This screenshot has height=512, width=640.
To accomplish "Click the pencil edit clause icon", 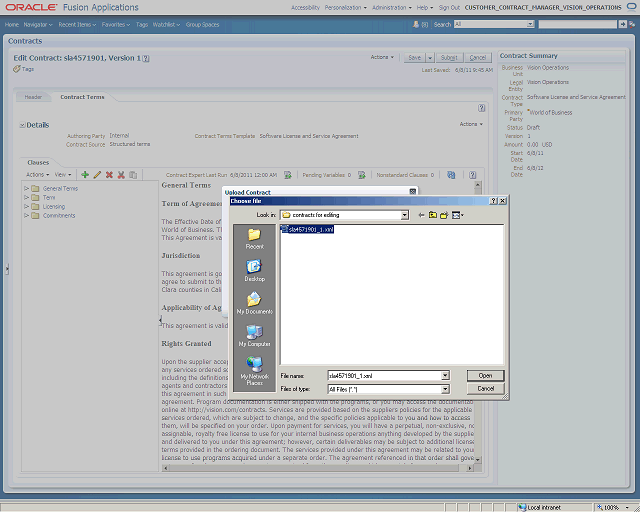I will click(x=97, y=175).
